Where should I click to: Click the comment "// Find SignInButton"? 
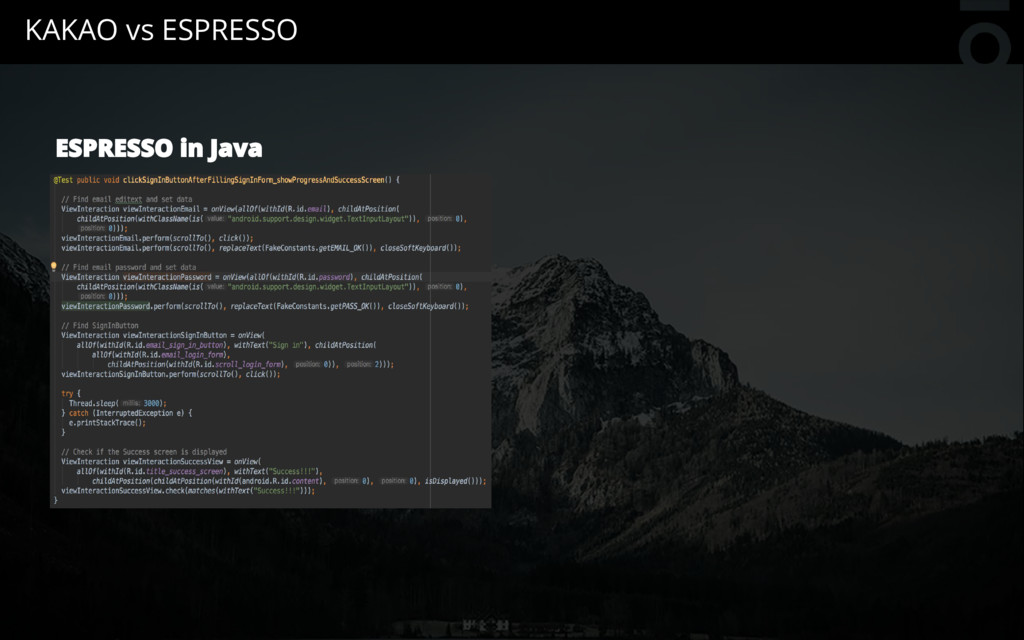coord(100,325)
